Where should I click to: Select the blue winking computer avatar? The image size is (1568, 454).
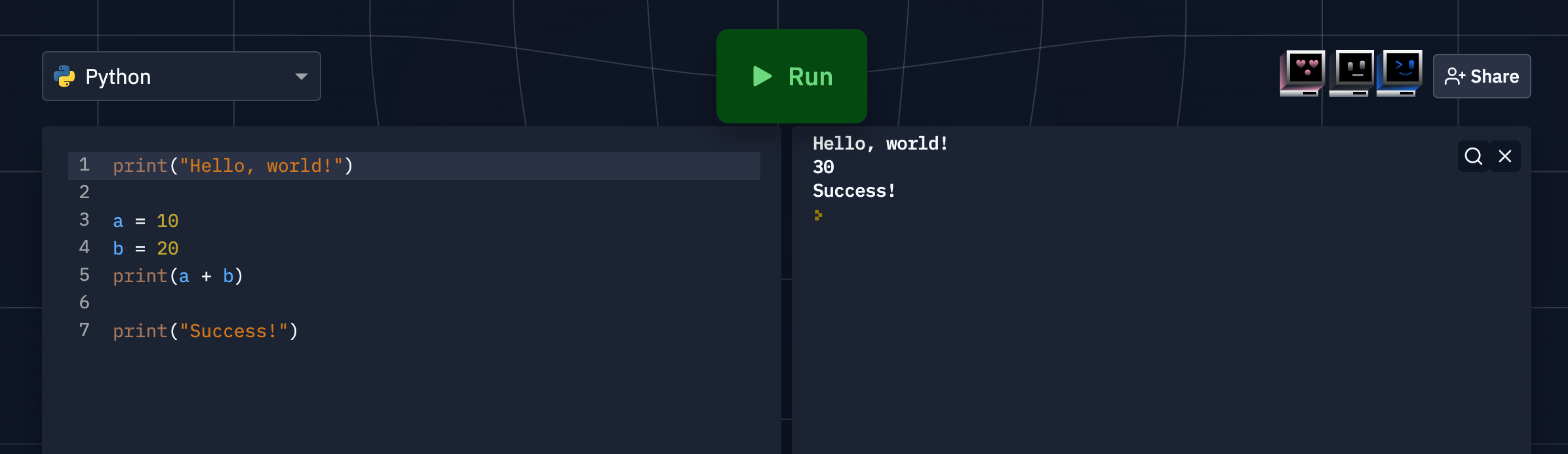1400,73
